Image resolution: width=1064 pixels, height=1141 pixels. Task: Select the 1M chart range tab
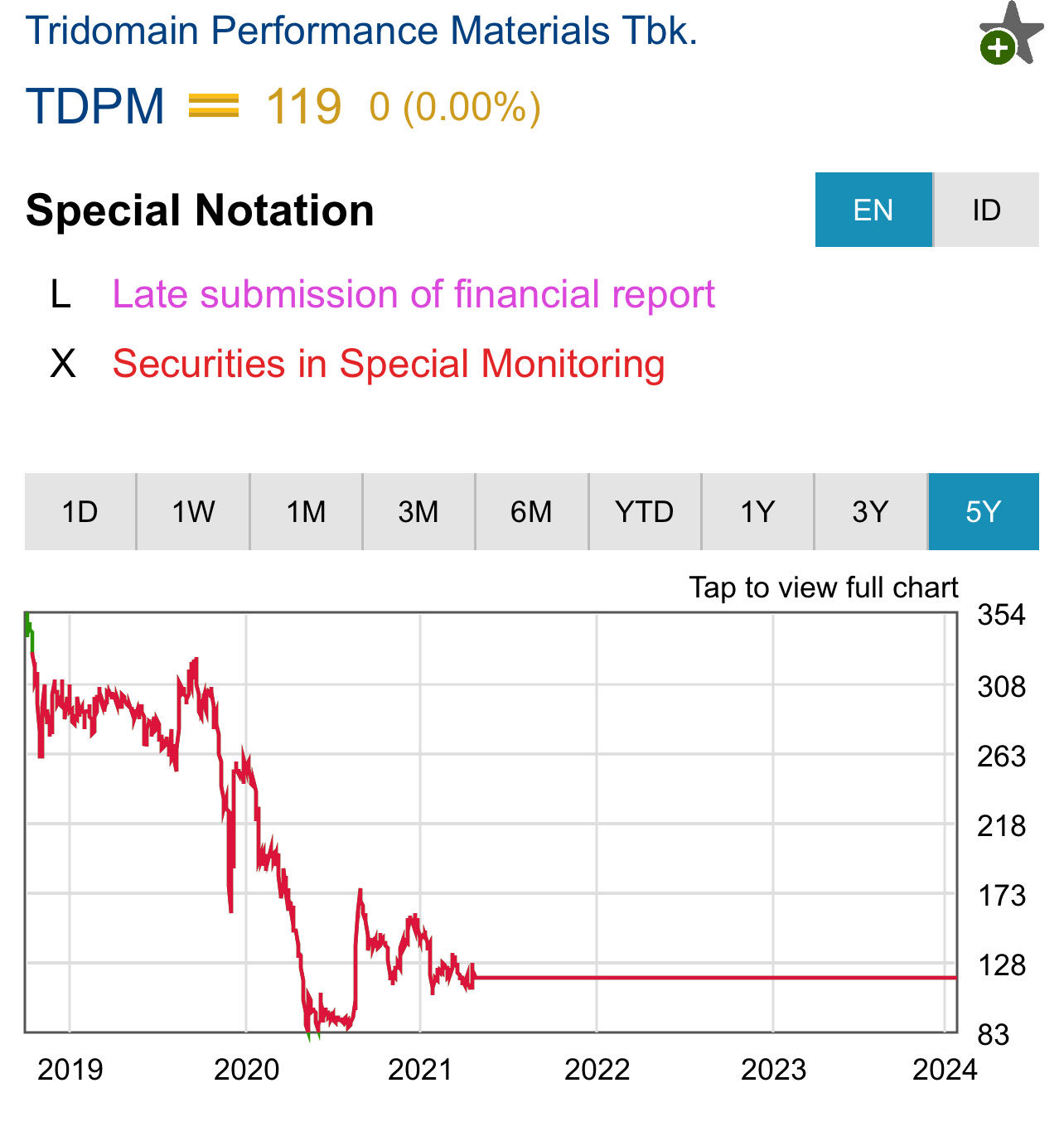click(x=306, y=511)
